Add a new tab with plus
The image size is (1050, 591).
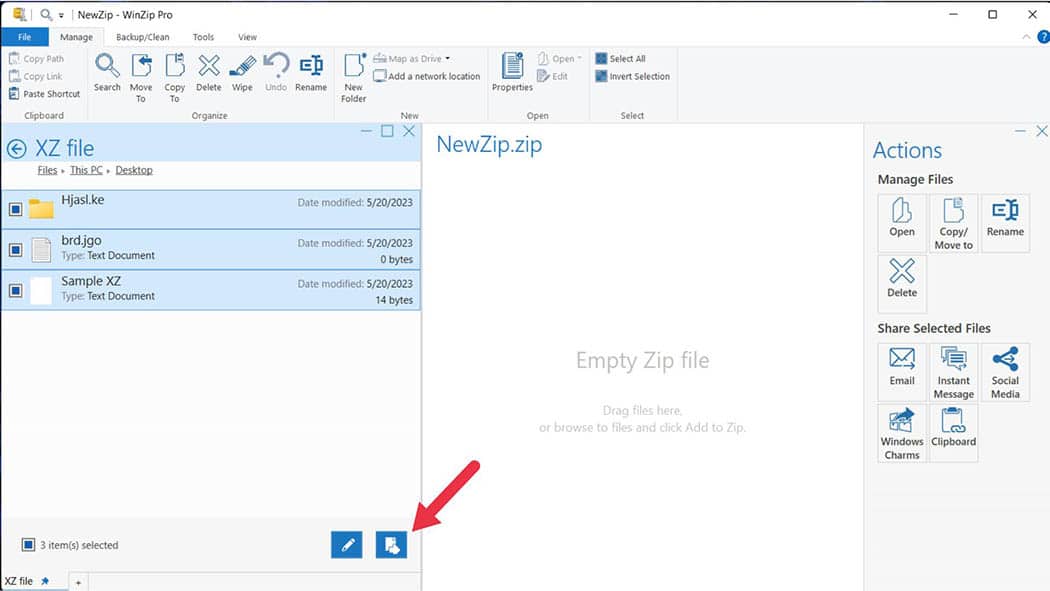click(78, 583)
